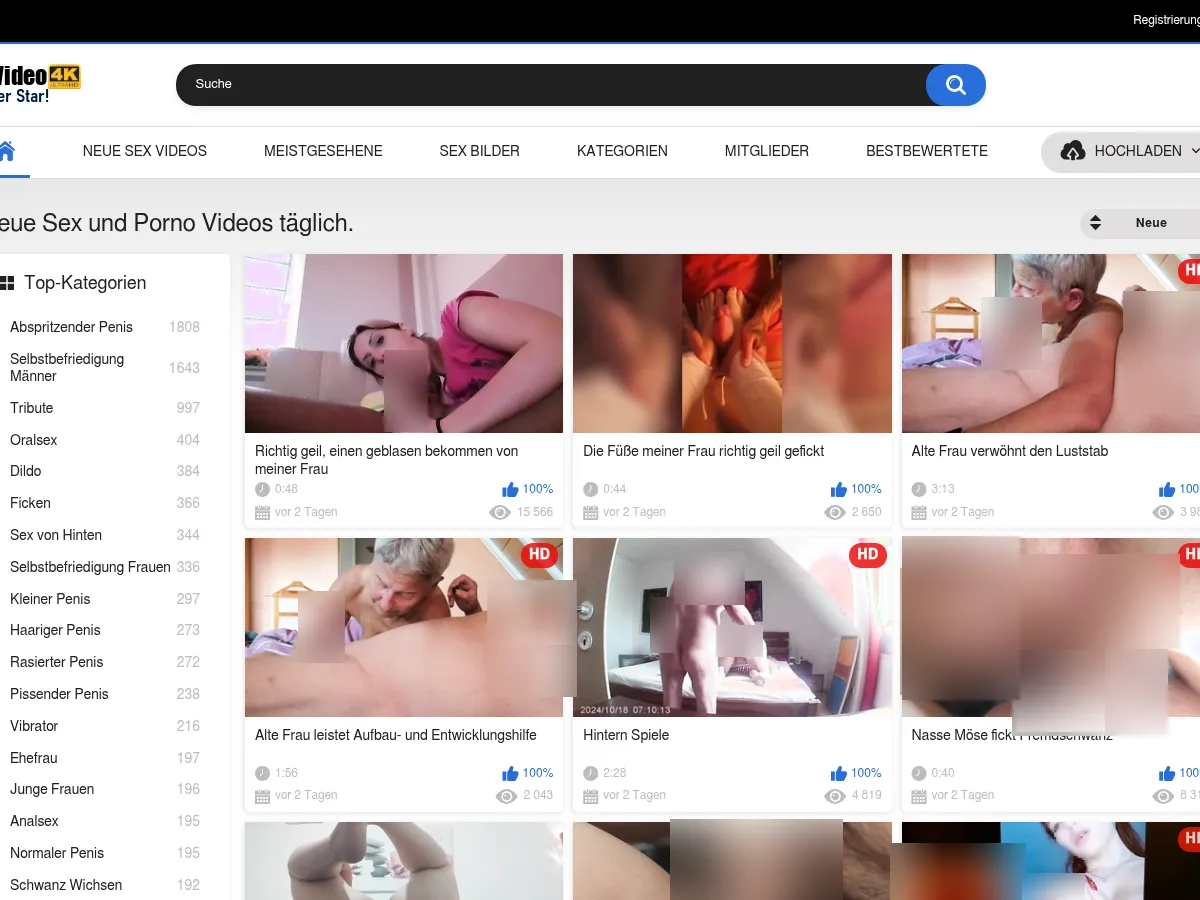Open the Hintern Spiele video thumbnail
Viewport: 1200px width, 900px height.
732,627
